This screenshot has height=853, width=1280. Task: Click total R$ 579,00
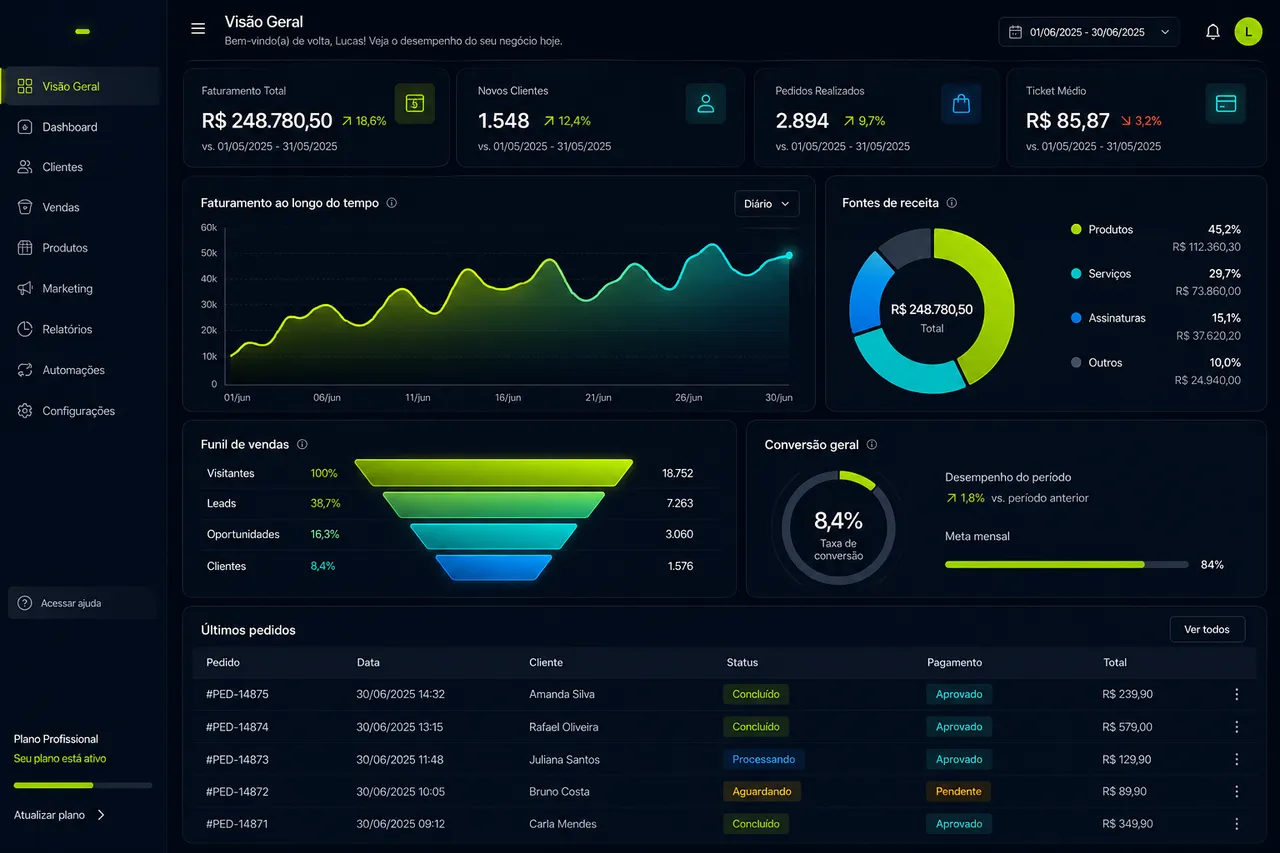tap(1127, 727)
